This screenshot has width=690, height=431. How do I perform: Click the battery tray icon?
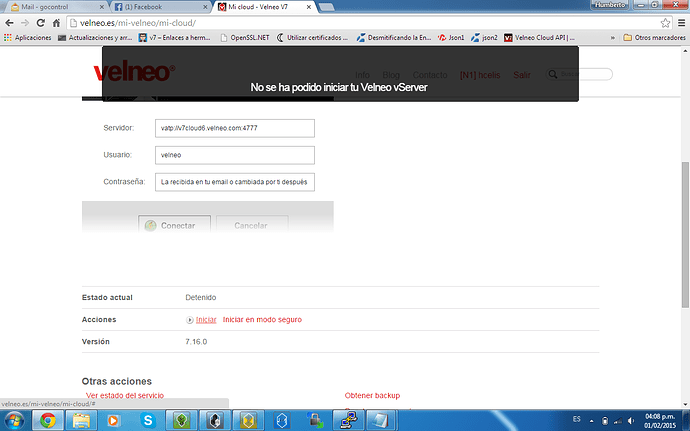click(x=605, y=421)
